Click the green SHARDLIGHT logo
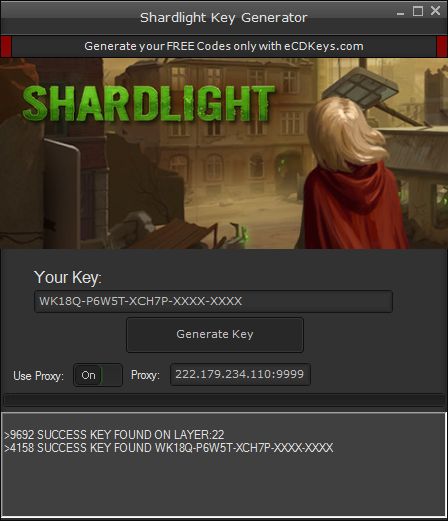This screenshot has height=521, width=448. (149, 103)
